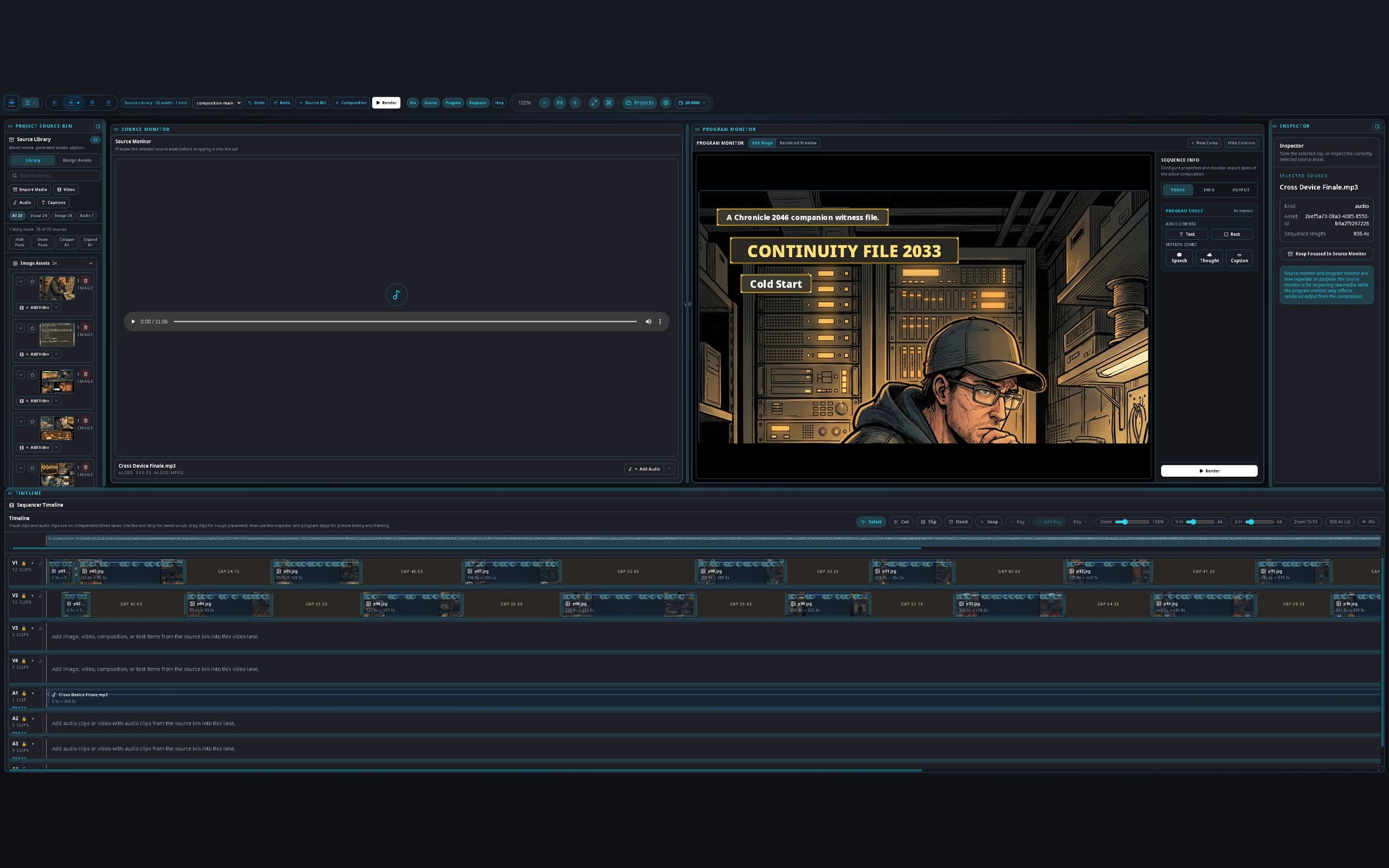The height and width of the screenshot is (868, 1389).
Task: Collapse the Inspector panel icon
Action: [1377, 126]
